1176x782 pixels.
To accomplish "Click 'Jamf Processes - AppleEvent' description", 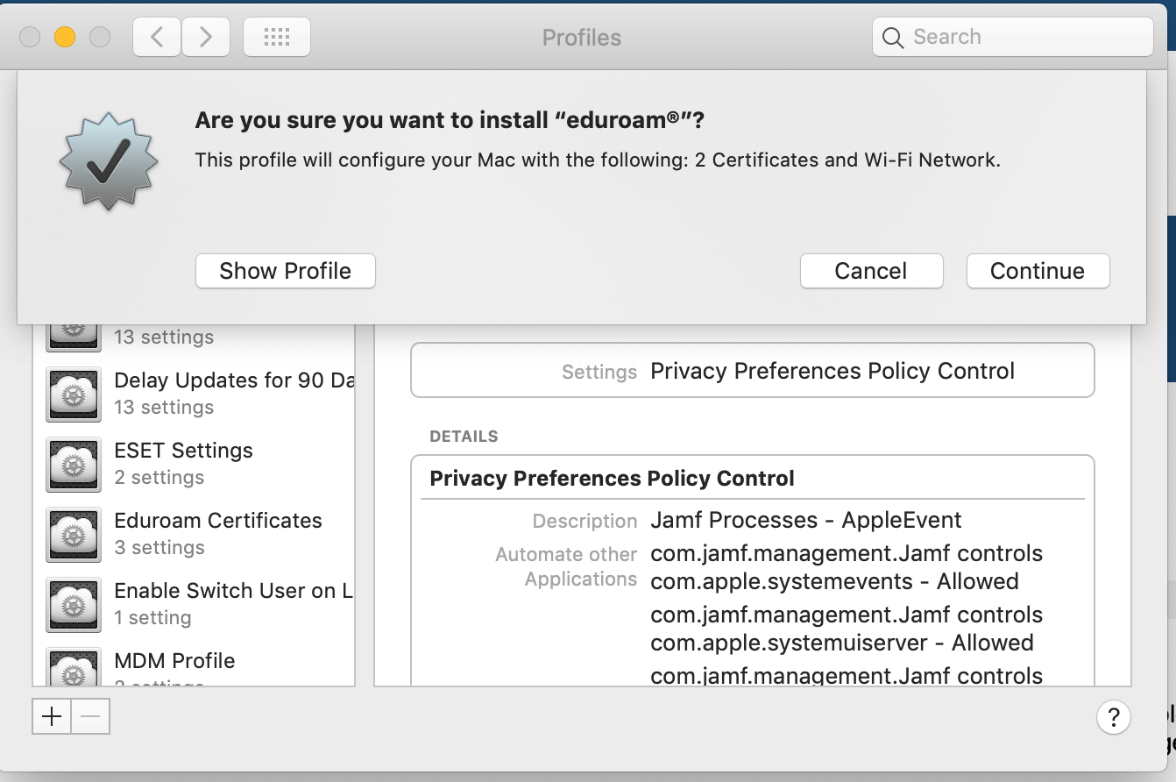I will [806, 520].
